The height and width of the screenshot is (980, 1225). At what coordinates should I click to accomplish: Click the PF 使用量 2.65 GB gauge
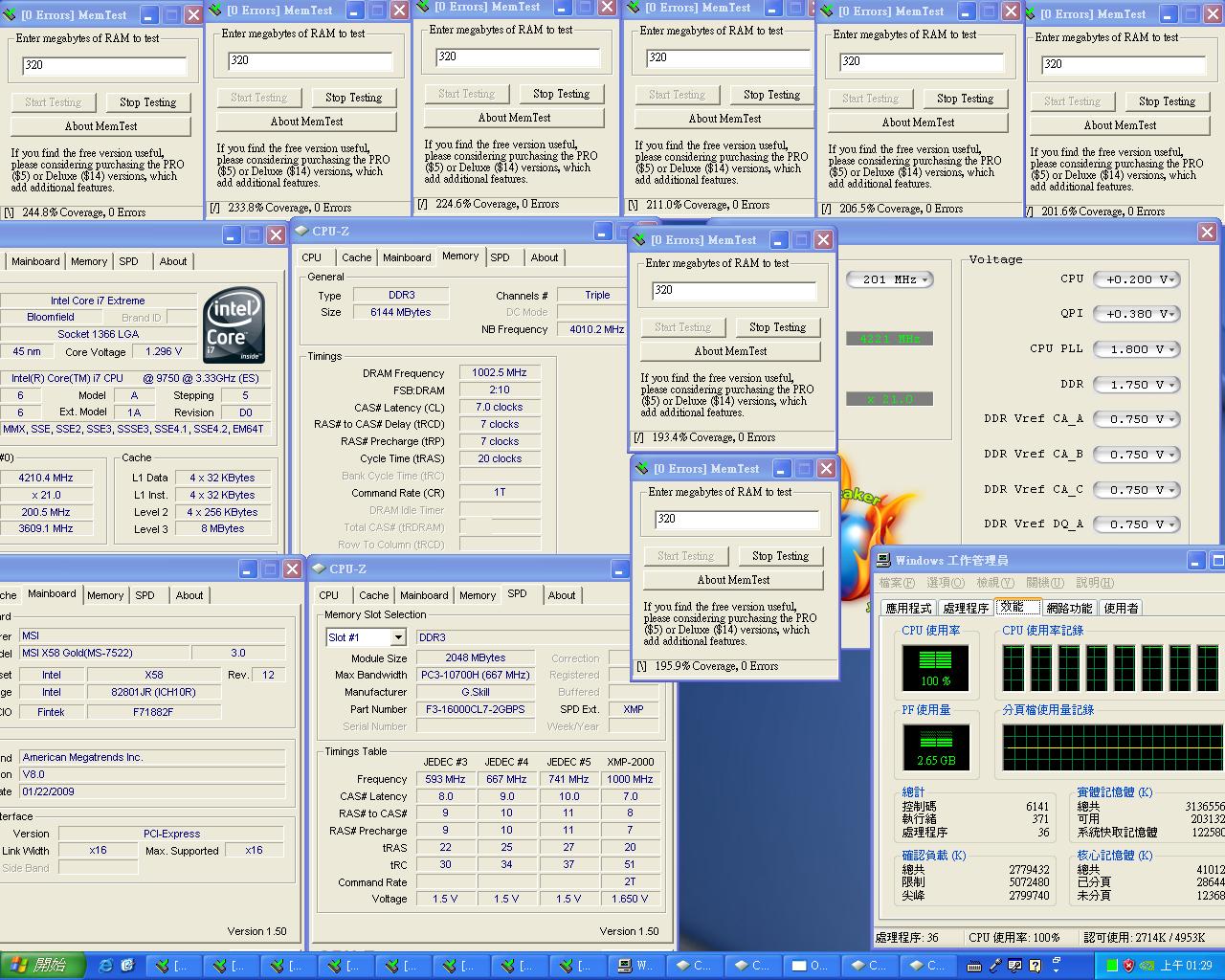[x=935, y=746]
